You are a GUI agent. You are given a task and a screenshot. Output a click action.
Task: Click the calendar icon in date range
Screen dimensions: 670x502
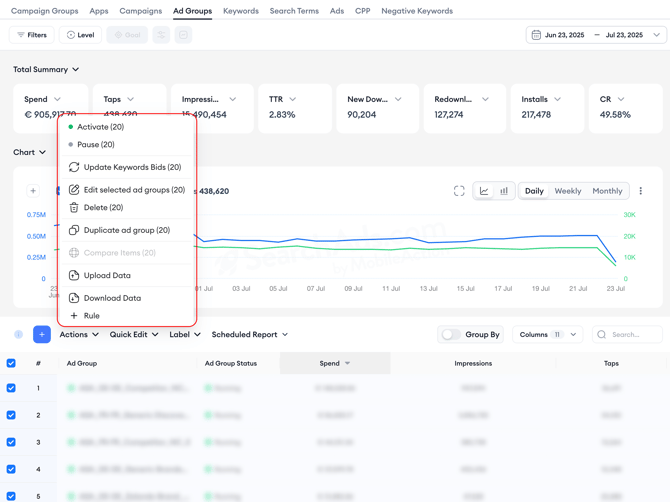click(x=536, y=35)
